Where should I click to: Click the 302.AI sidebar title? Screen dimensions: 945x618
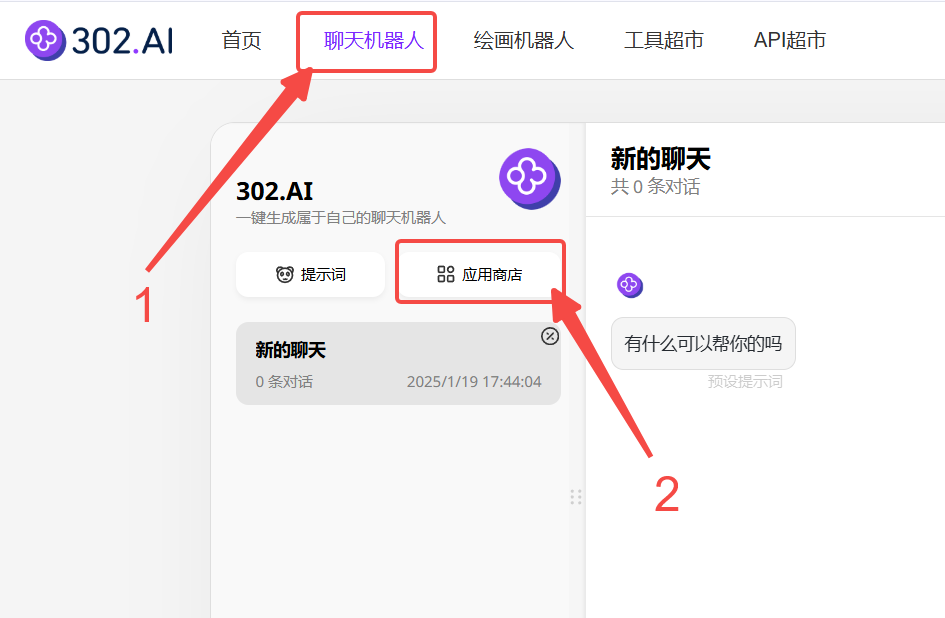point(275,192)
